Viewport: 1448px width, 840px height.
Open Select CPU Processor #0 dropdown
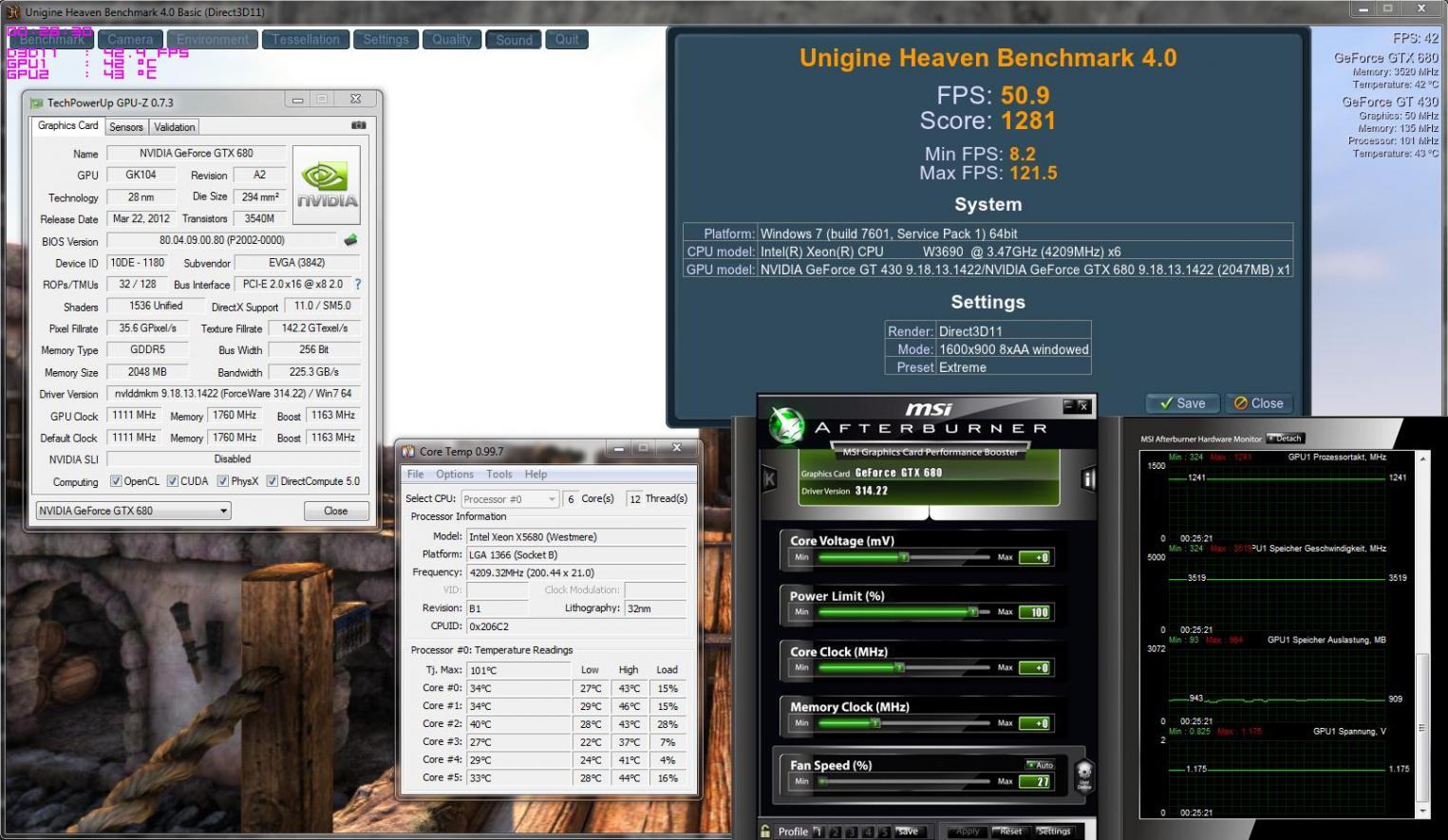point(510,498)
